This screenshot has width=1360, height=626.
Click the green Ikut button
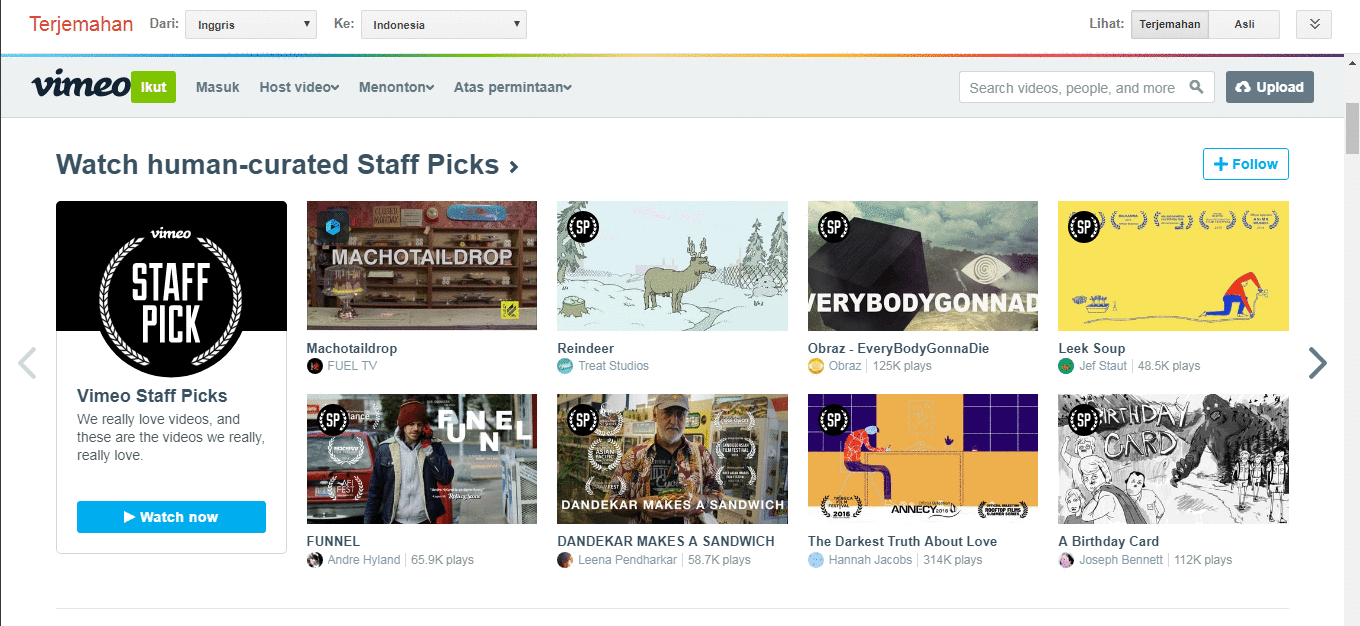(153, 87)
